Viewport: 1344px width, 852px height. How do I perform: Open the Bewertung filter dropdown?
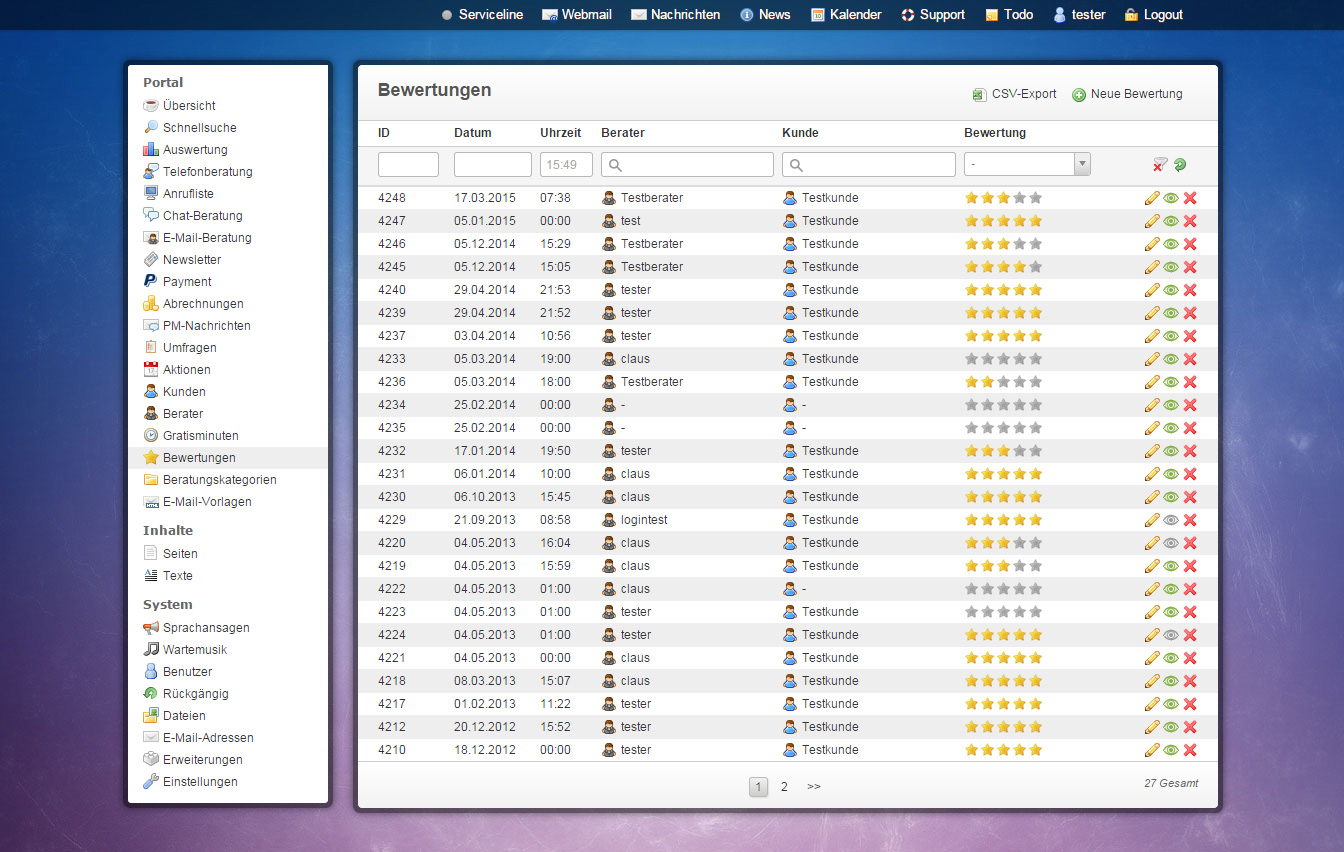(x=1027, y=165)
